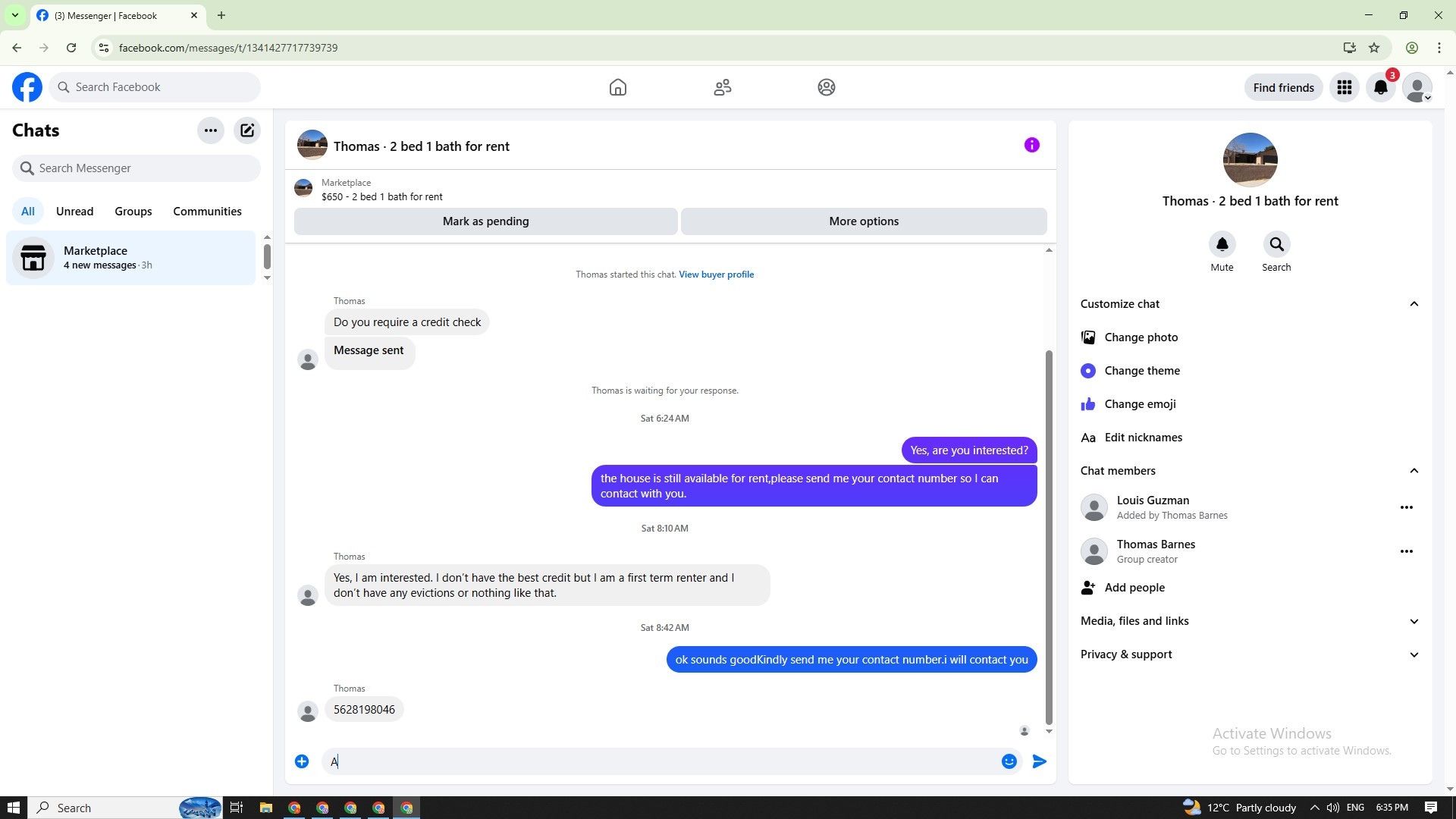1456x819 pixels.
Task: Click Find friends button
Action: coord(1283,87)
